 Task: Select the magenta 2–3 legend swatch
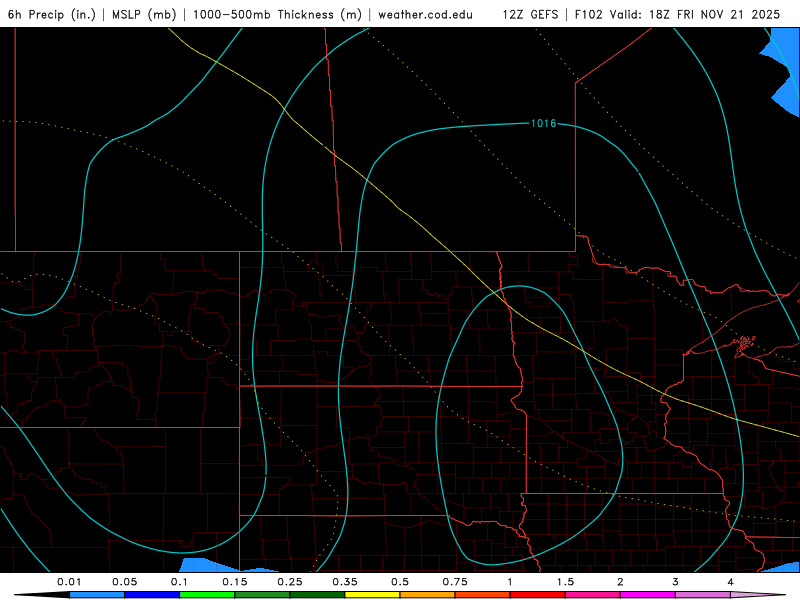point(648,595)
